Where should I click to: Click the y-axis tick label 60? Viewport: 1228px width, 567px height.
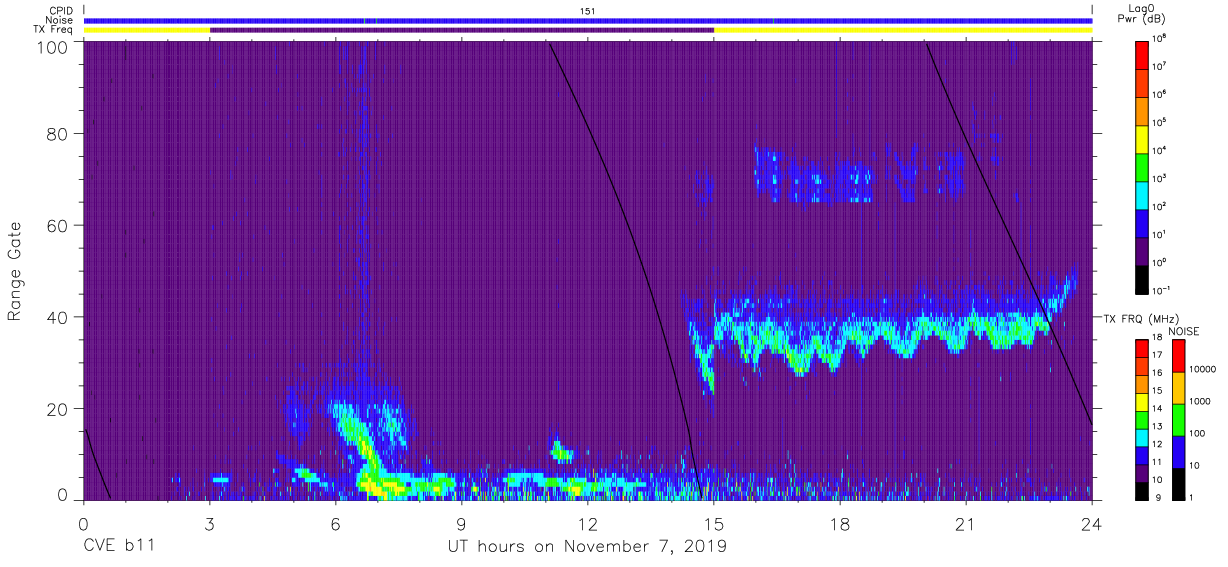coord(57,226)
